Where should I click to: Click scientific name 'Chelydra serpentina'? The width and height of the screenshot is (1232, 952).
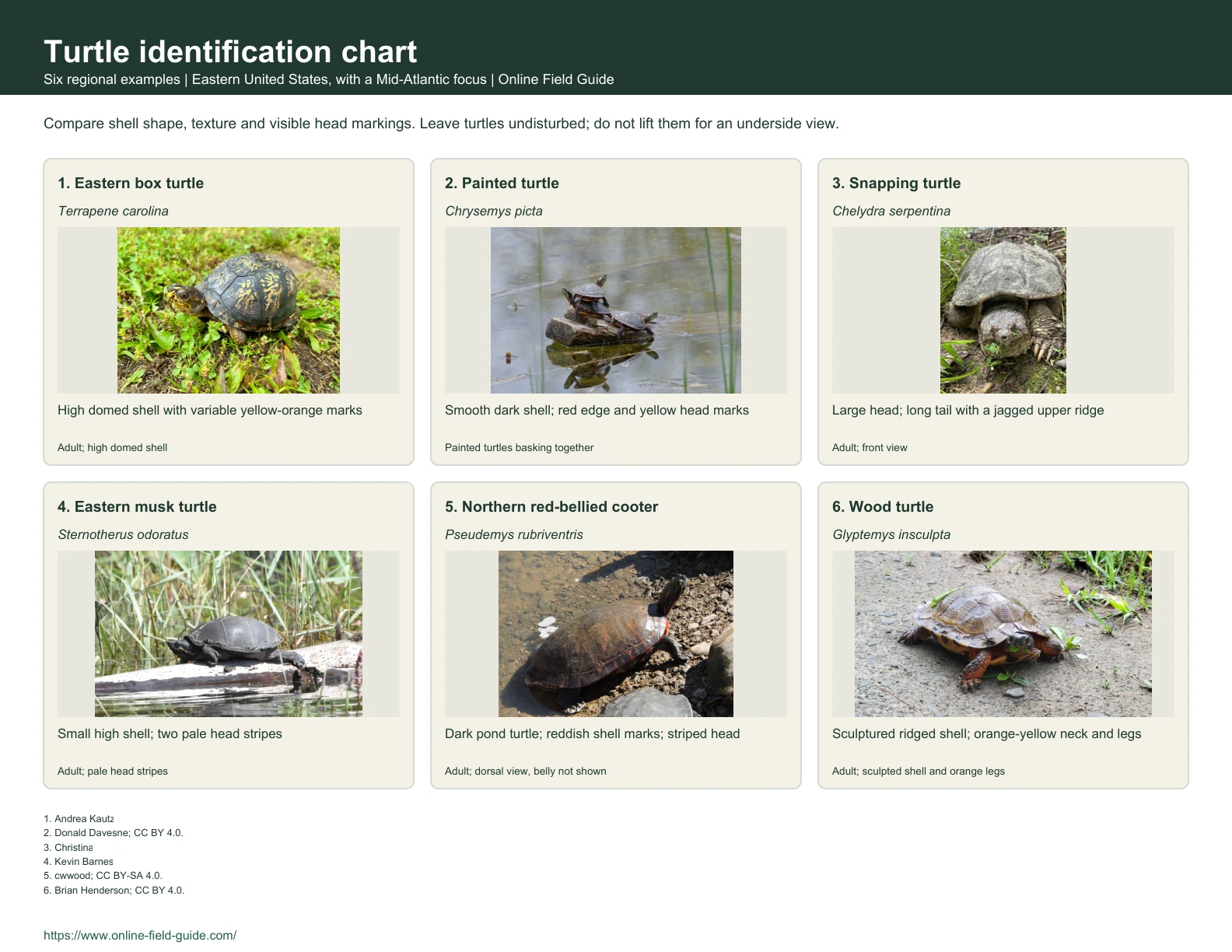point(891,211)
